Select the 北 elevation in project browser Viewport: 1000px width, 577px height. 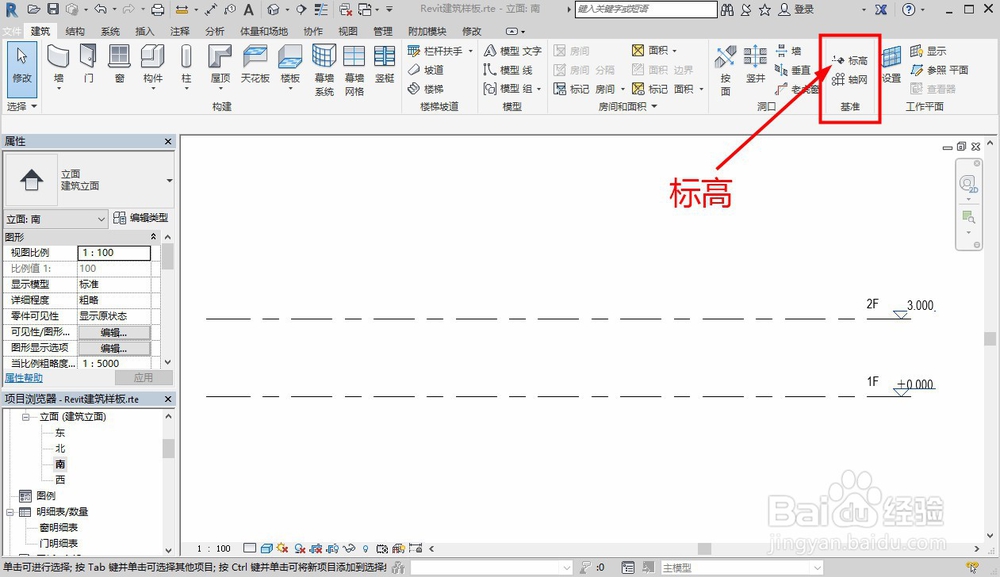(x=60, y=448)
